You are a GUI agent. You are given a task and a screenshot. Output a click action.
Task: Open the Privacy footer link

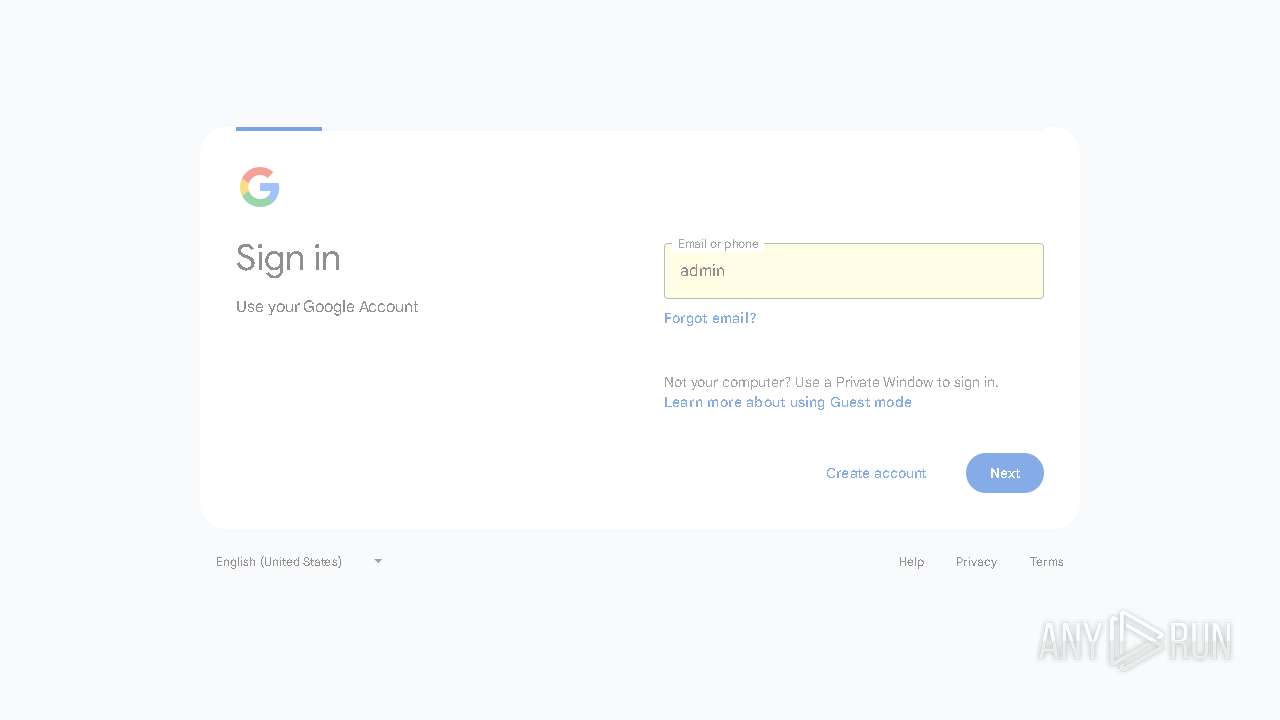click(976, 562)
